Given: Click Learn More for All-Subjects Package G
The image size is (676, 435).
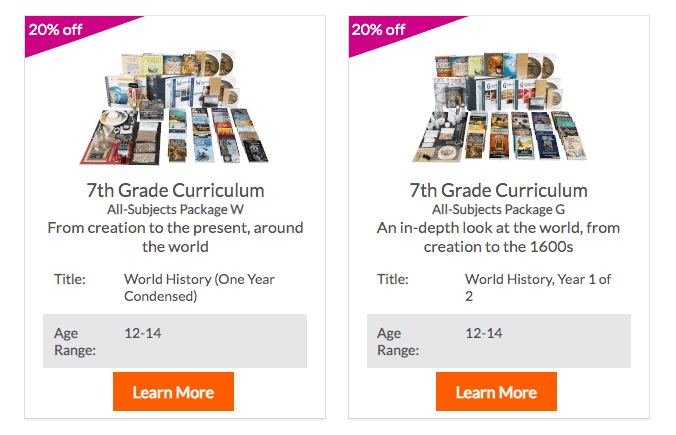Looking at the screenshot, I should (496, 392).
